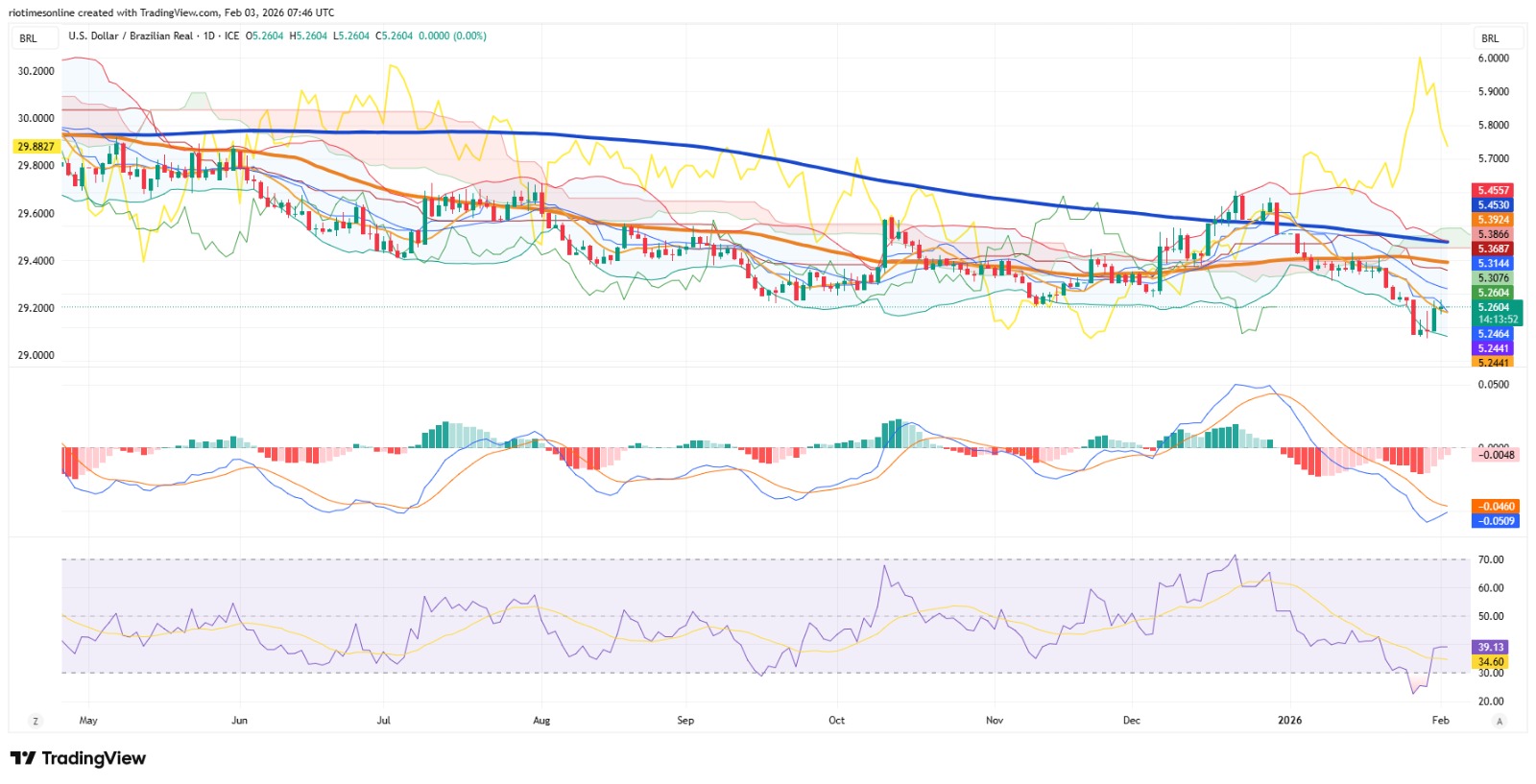
Task: Click the TradingView logo icon
Action: pyautogui.click(x=23, y=758)
